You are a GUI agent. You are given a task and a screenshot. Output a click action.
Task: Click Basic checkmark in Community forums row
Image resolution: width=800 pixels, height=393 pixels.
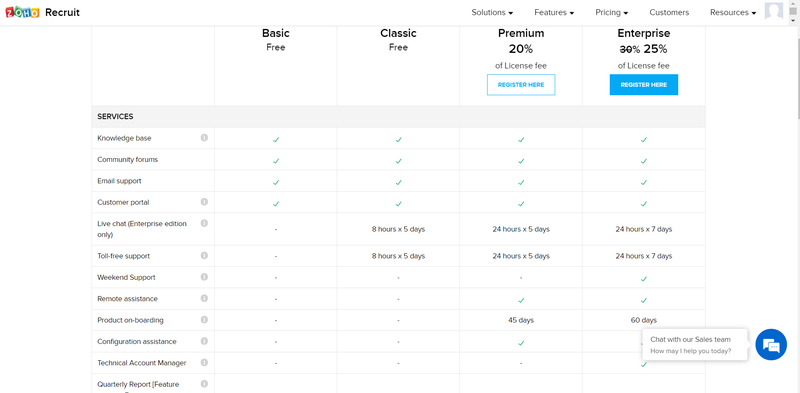(276, 161)
